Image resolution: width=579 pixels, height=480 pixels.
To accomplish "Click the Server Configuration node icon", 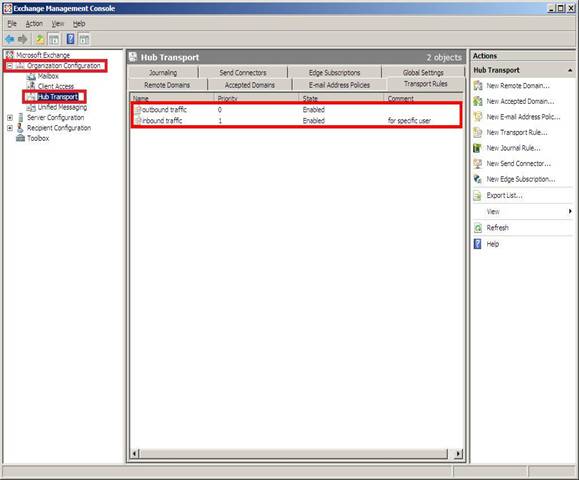I will 21,117.
